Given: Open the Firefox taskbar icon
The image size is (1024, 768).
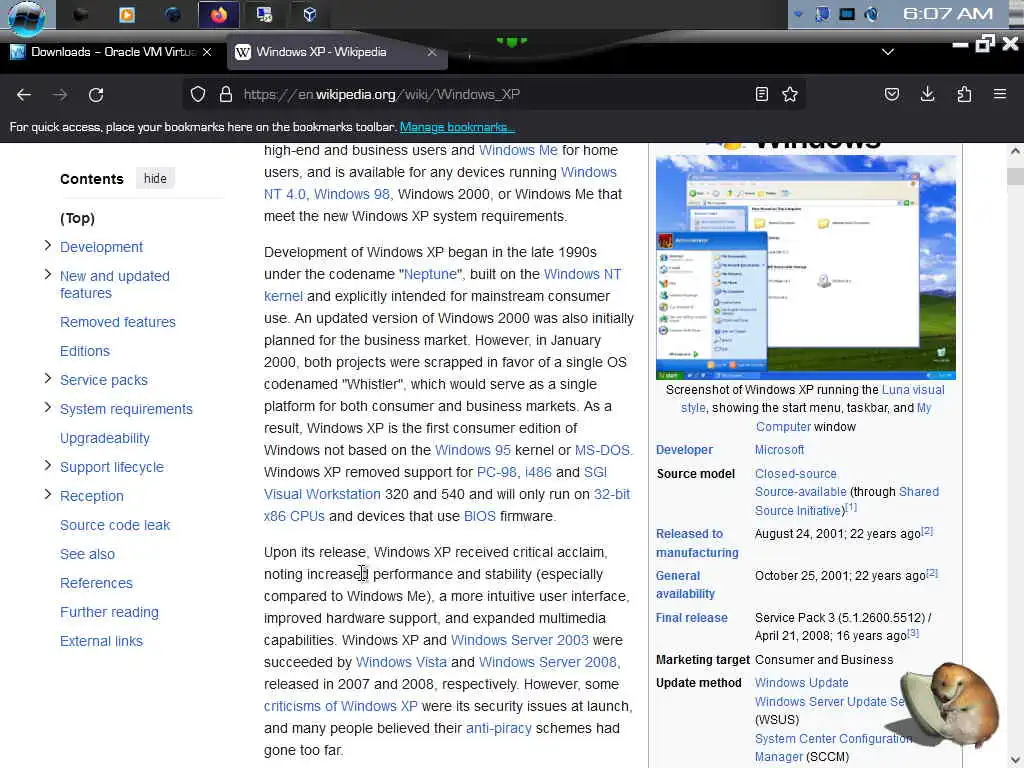Looking at the screenshot, I should point(218,14).
